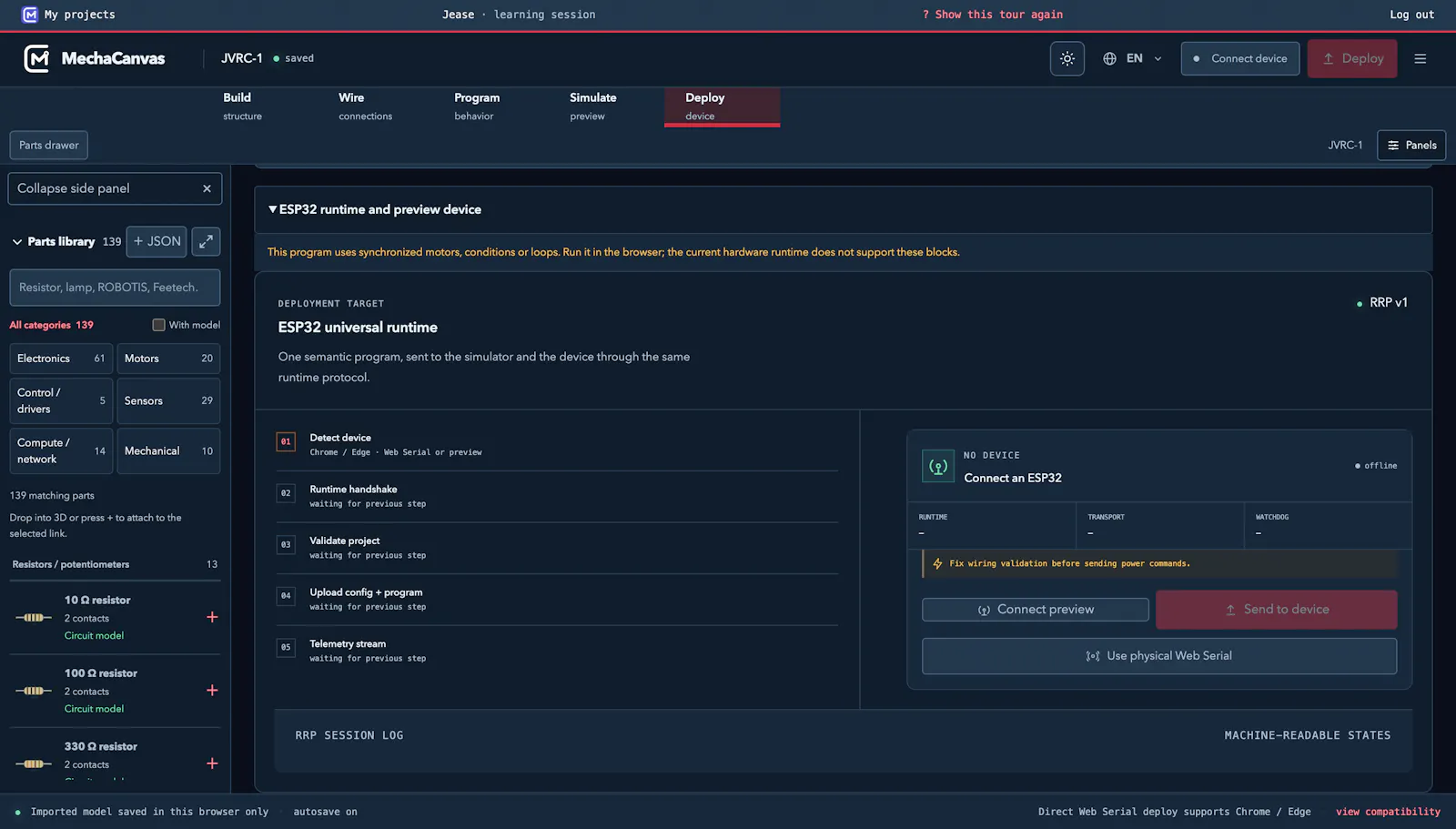The image size is (1456, 829).
Task: Click Use physical Web Serial button
Action: (x=1159, y=656)
